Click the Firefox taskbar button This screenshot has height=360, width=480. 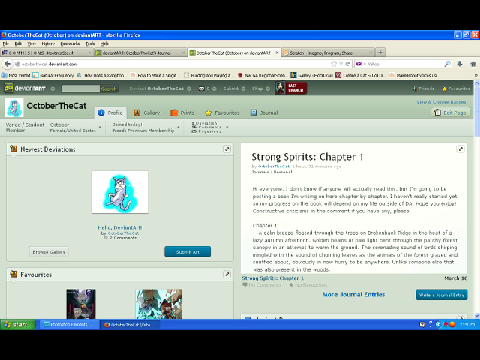pyautogui.click(x=130, y=324)
